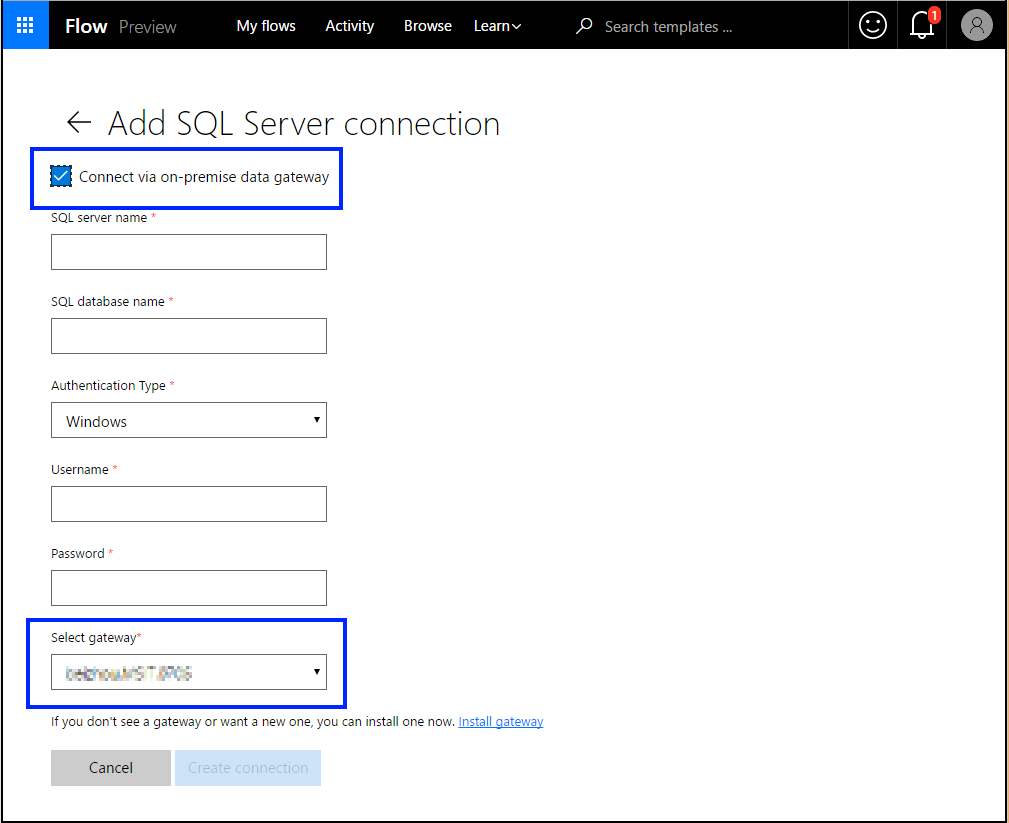The image size is (1009, 823).
Task: Click into the SQL database name field
Action: pos(189,336)
